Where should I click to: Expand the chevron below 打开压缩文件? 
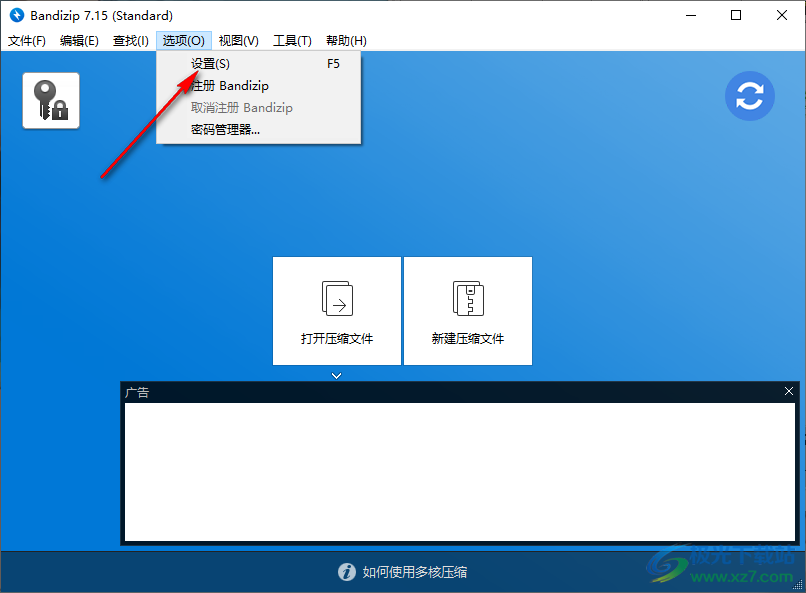[336, 376]
